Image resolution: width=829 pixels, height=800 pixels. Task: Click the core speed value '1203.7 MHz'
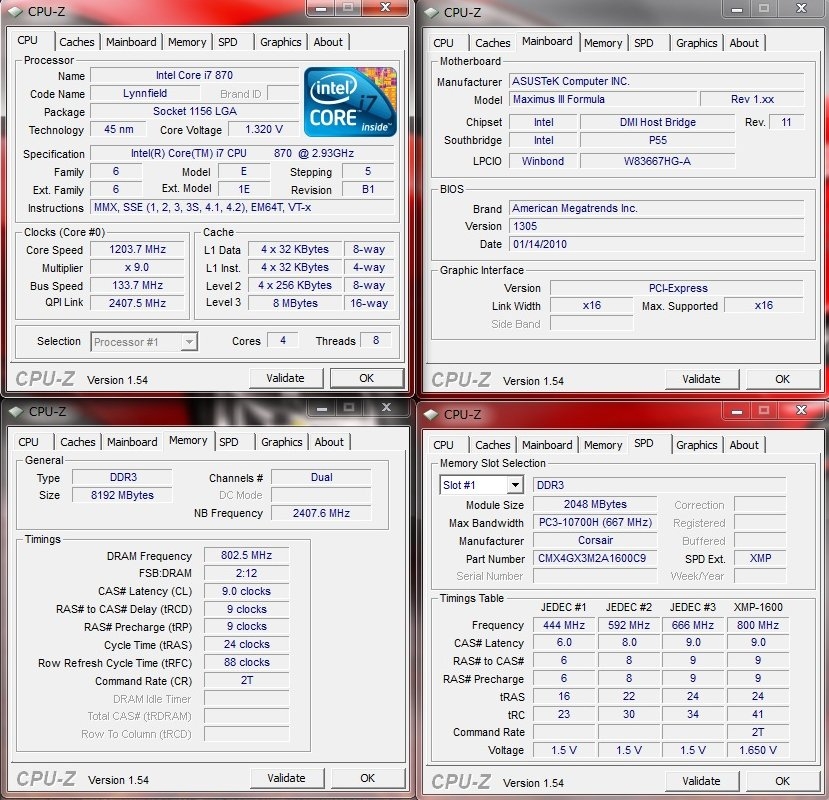click(x=137, y=249)
